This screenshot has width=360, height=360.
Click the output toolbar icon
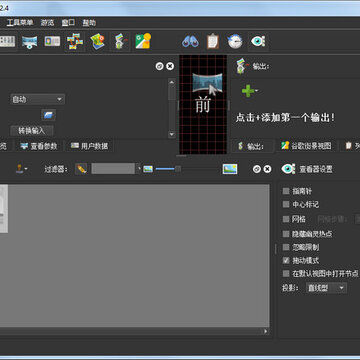pyautogui.click(x=120, y=42)
